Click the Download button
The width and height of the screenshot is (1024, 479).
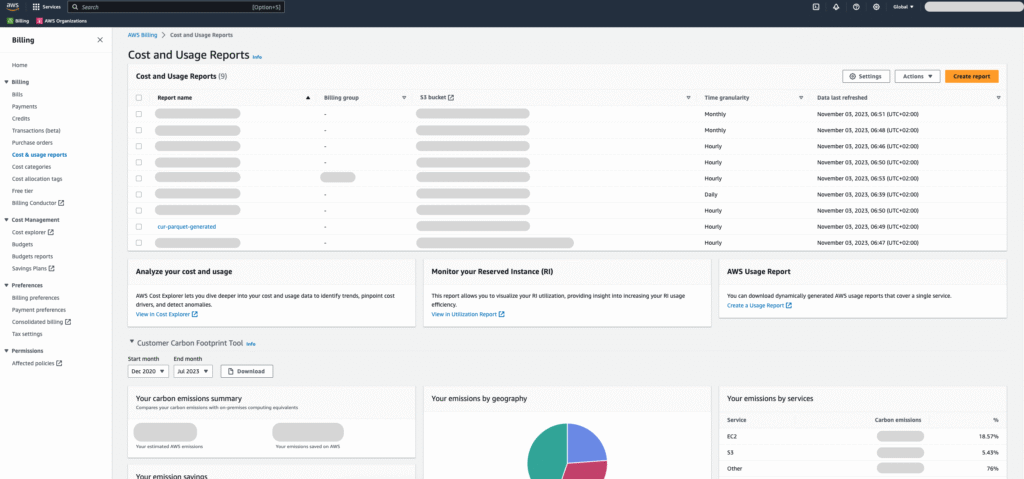pos(247,371)
